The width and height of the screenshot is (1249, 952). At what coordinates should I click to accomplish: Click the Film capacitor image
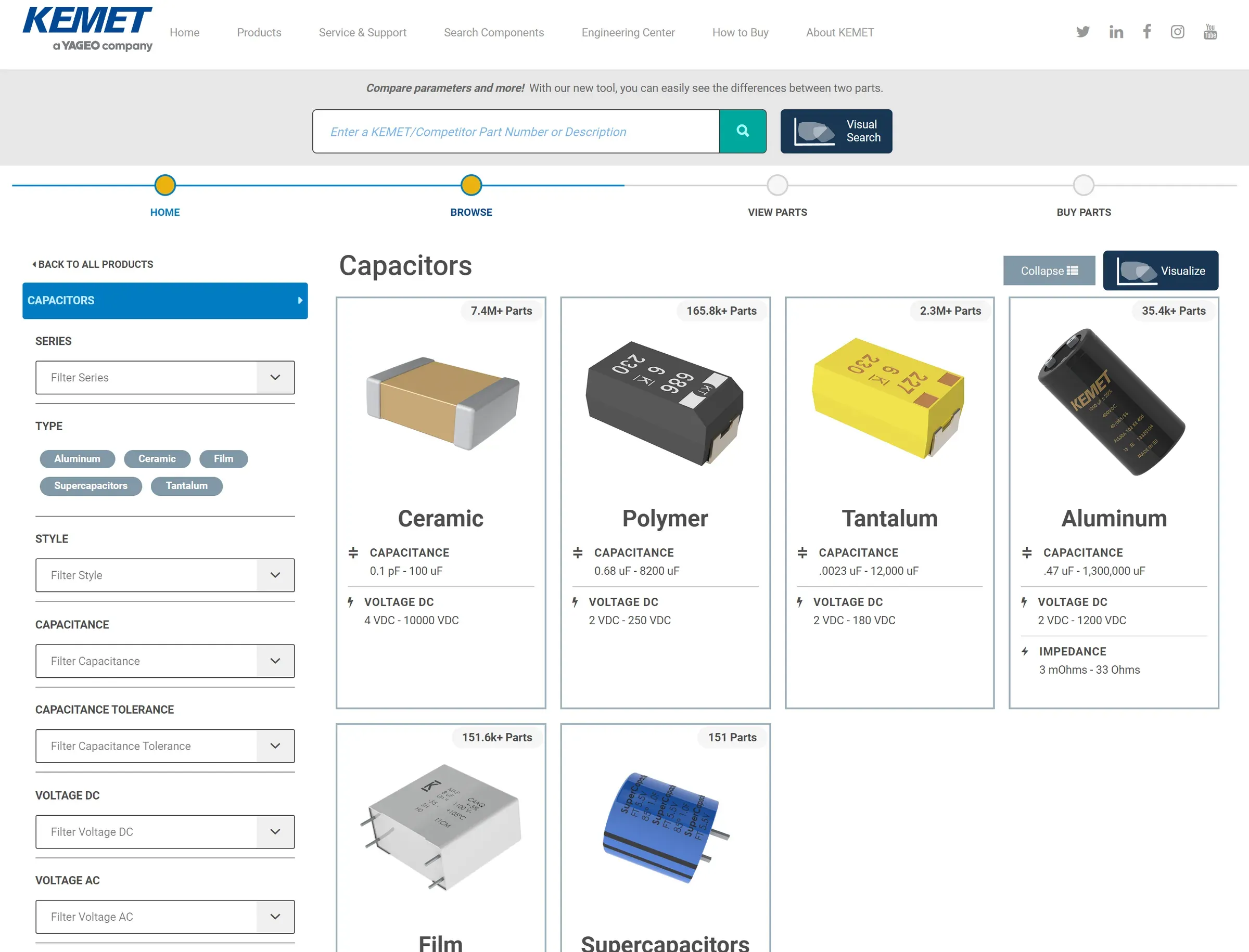(440, 827)
